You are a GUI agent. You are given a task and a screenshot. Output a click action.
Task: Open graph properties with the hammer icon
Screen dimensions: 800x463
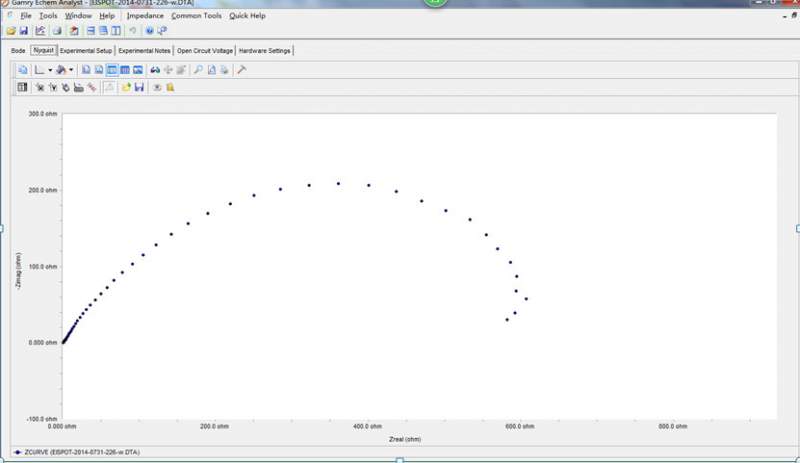pyautogui.click(x=242, y=70)
